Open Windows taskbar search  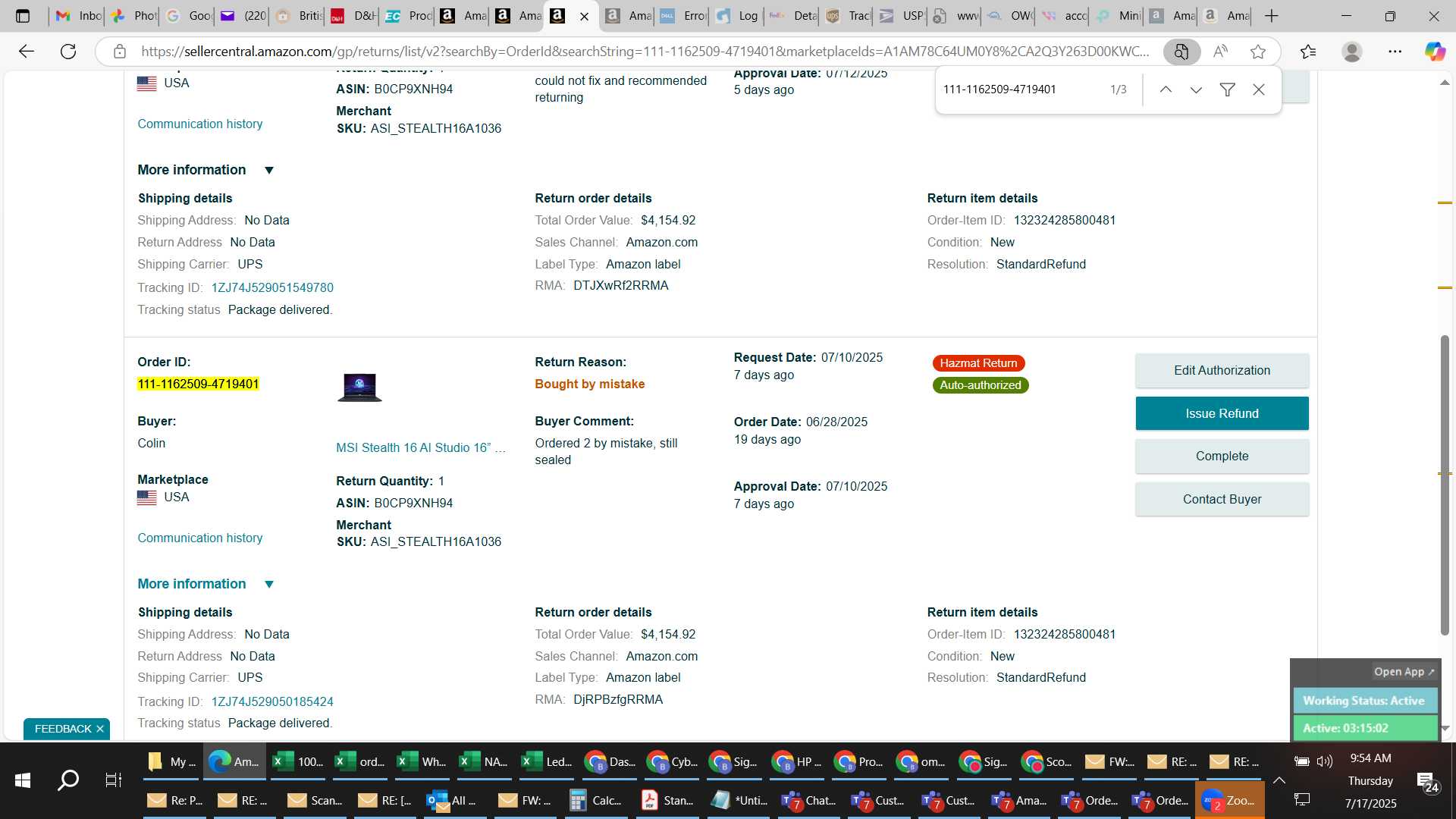click(68, 780)
